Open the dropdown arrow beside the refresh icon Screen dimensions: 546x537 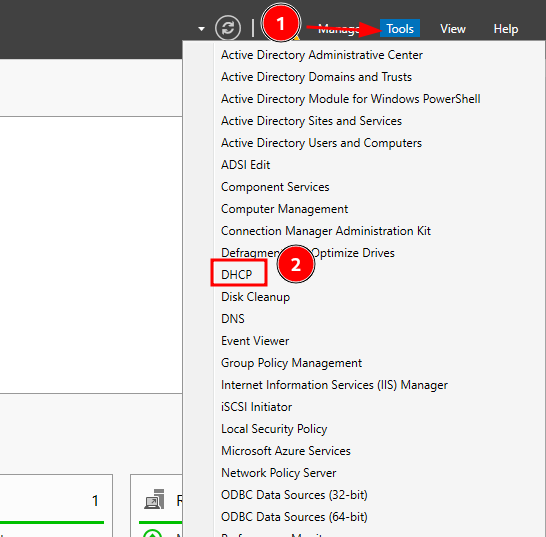[201, 29]
